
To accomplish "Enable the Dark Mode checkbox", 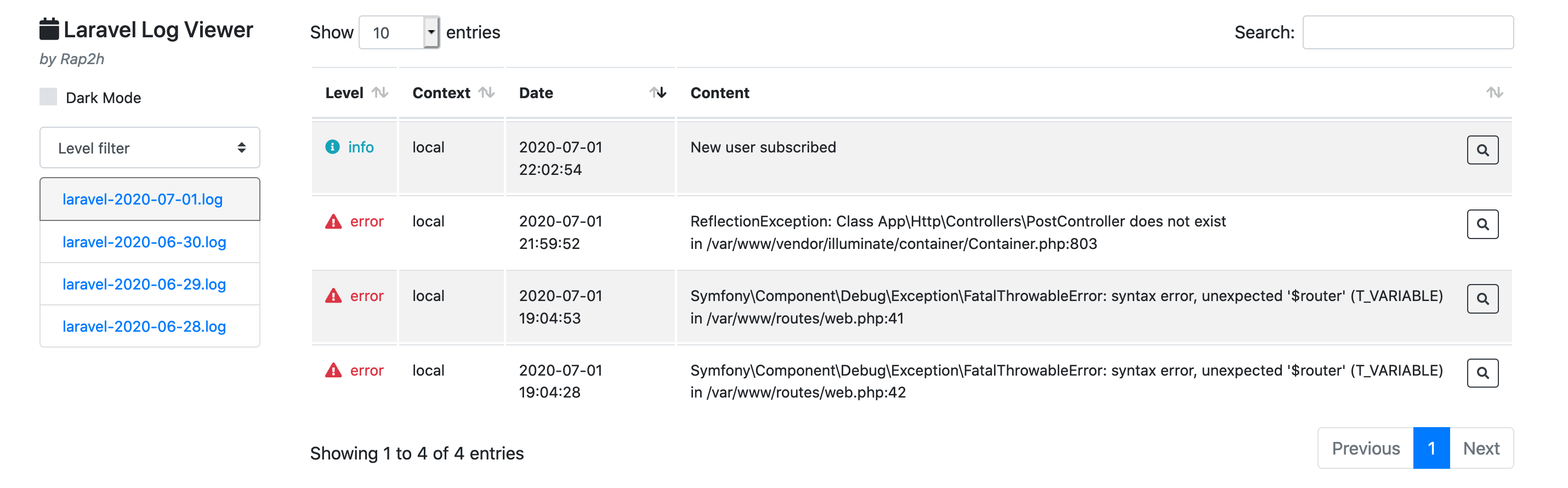I will pyautogui.click(x=48, y=98).
